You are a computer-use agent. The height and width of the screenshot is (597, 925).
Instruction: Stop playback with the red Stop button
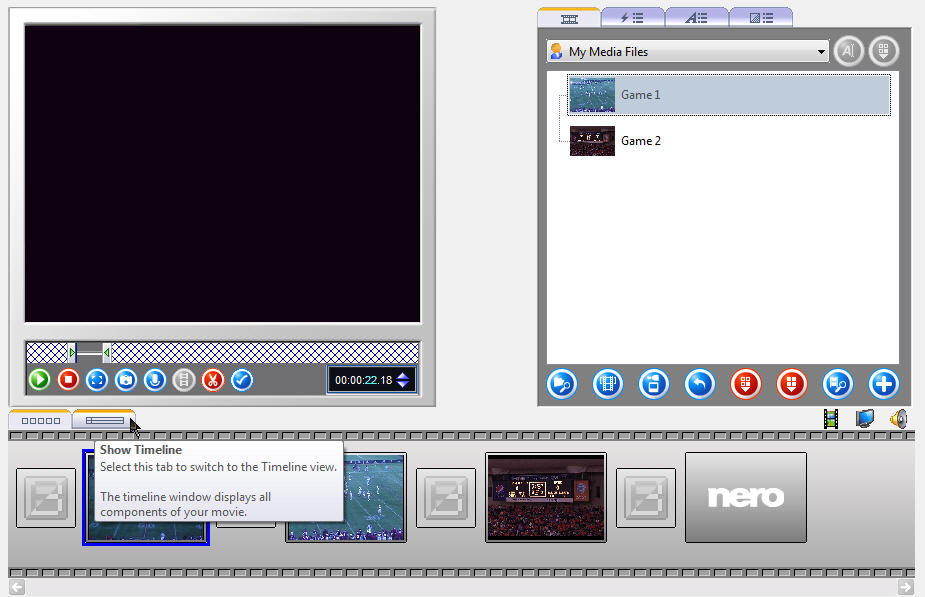tap(68, 380)
